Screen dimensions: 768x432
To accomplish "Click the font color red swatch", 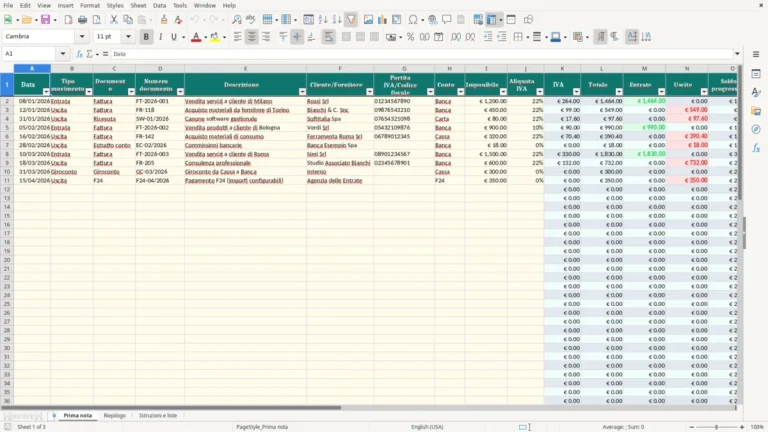I will pos(196,37).
